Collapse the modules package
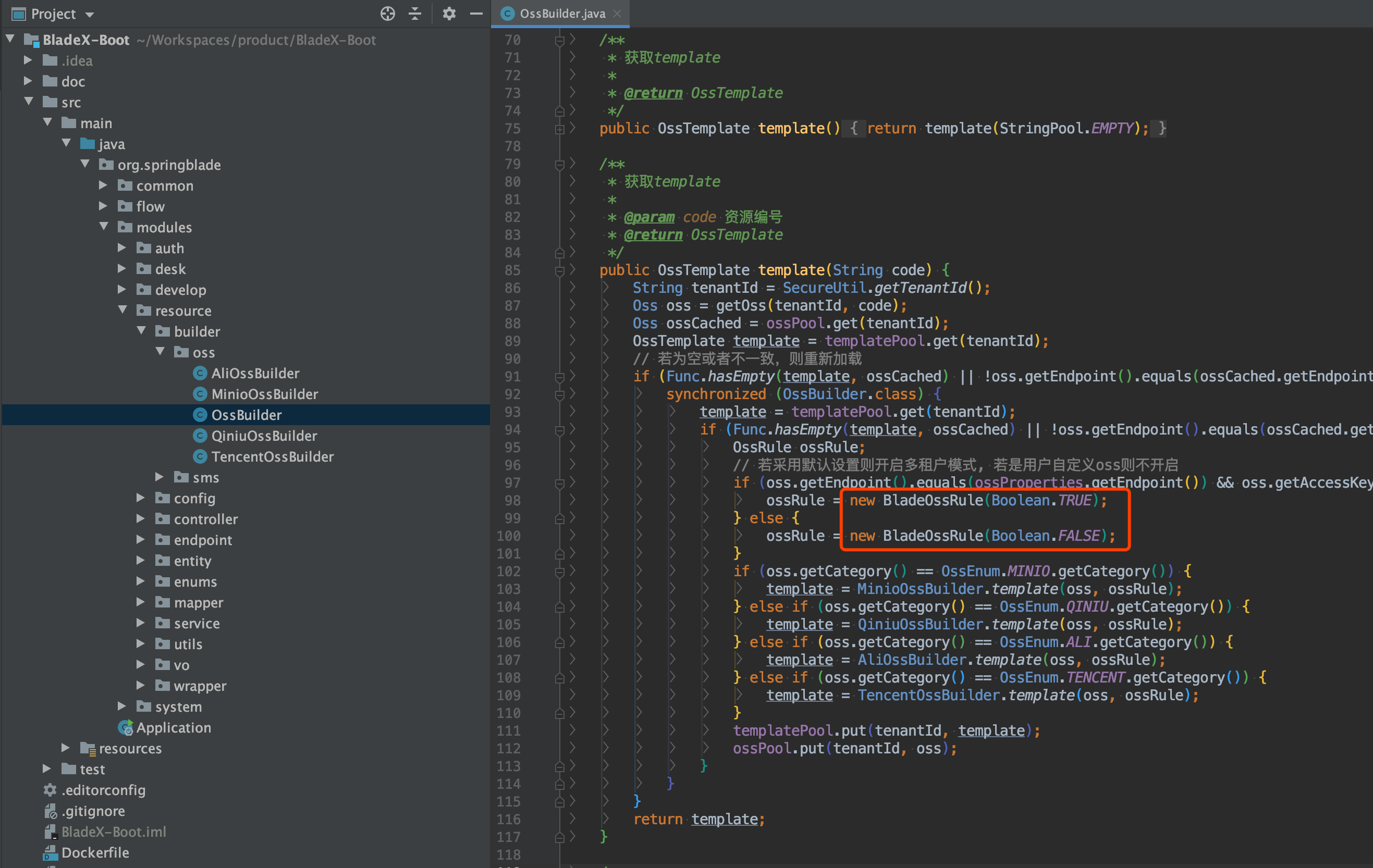 click(104, 227)
